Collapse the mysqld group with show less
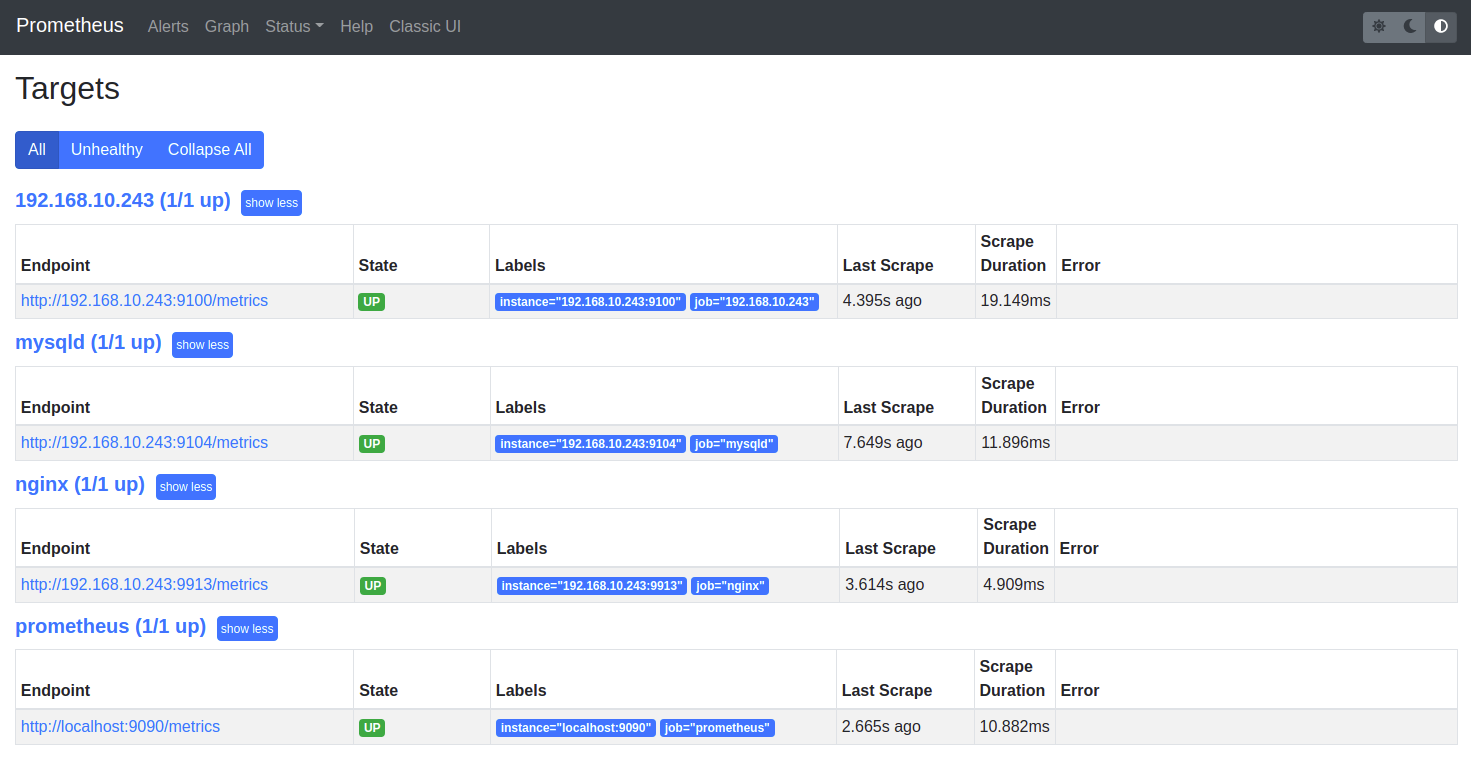 (203, 345)
